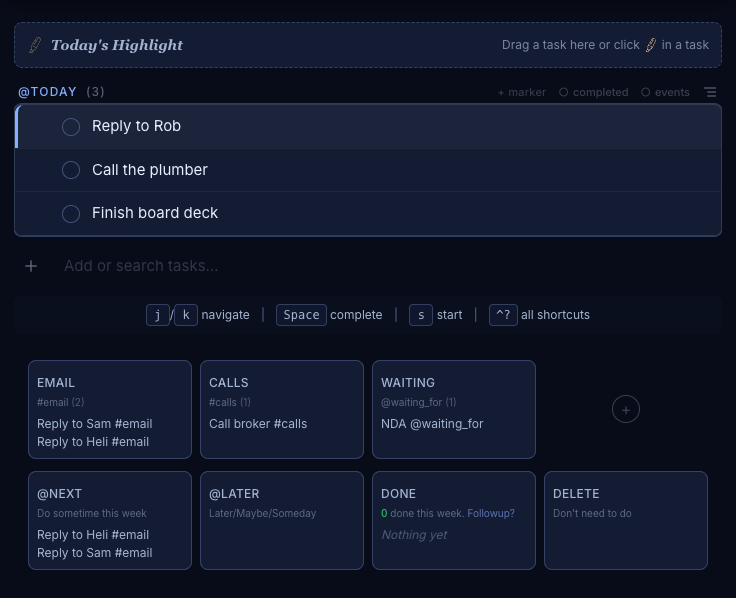Image resolution: width=736 pixels, height=598 pixels.
Task: Mark Call the plumber as complete
Action: (71, 170)
